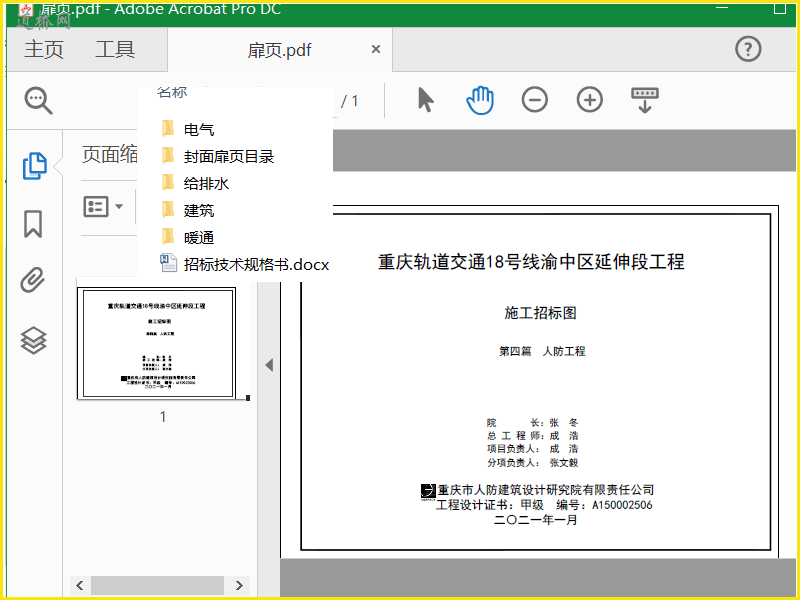Screen dimensions: 800x600
Task: Open the bookmarks panel icon
Action: coord(33,224)
